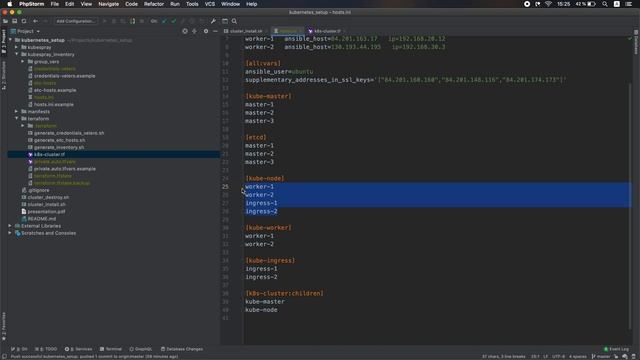640x360 pixels.
Task: Navigate back with the toolbar arrow
Action: coord(36,21)
